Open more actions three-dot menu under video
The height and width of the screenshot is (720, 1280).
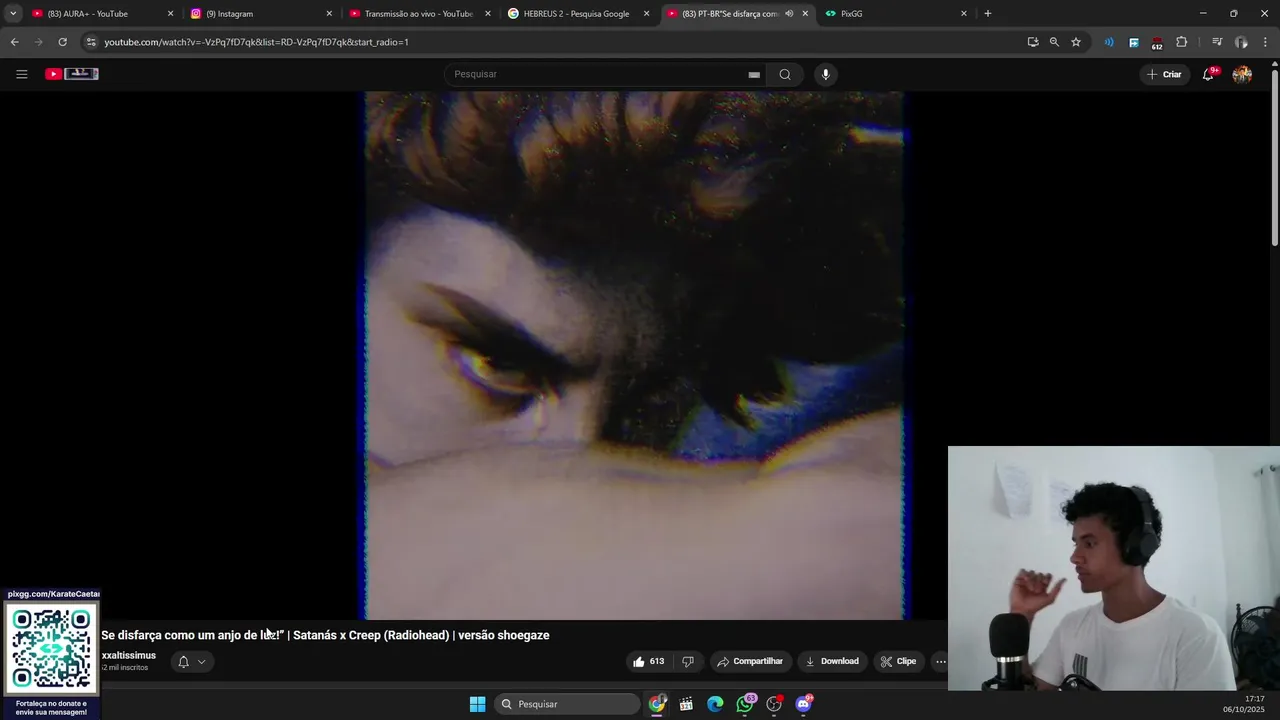(x=940, y=661)
